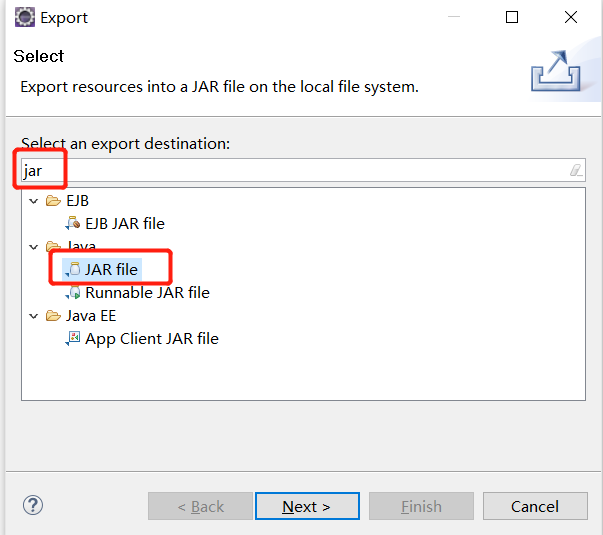Click the Eclipse icon in title bar
This screenshot has width=603, height=535.
click(x=25, y=17)
